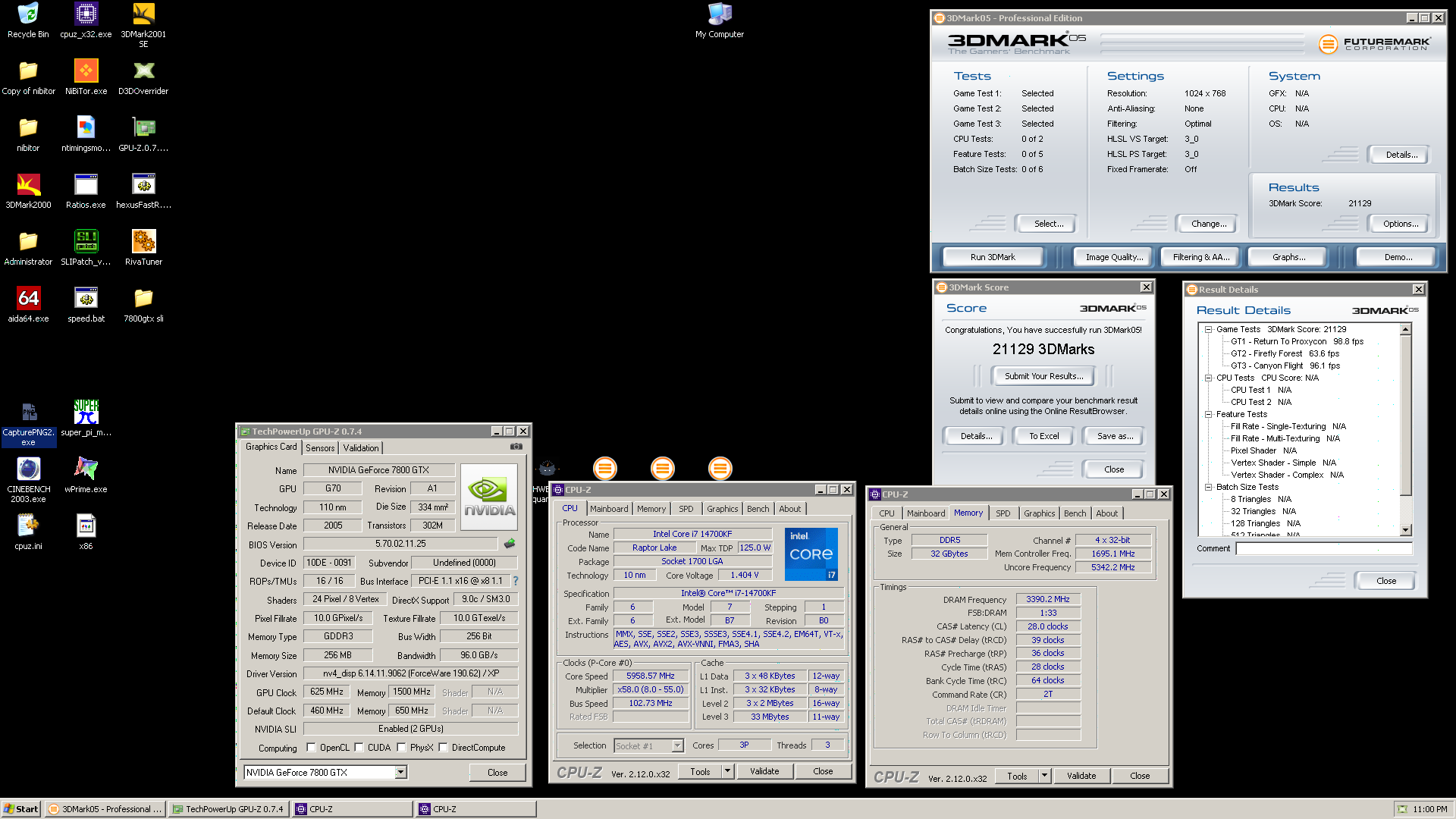Image resolution: width=1456 pixels, height=819 pixels.
Task: Open Start menu button
Action: tap(20, 809)
